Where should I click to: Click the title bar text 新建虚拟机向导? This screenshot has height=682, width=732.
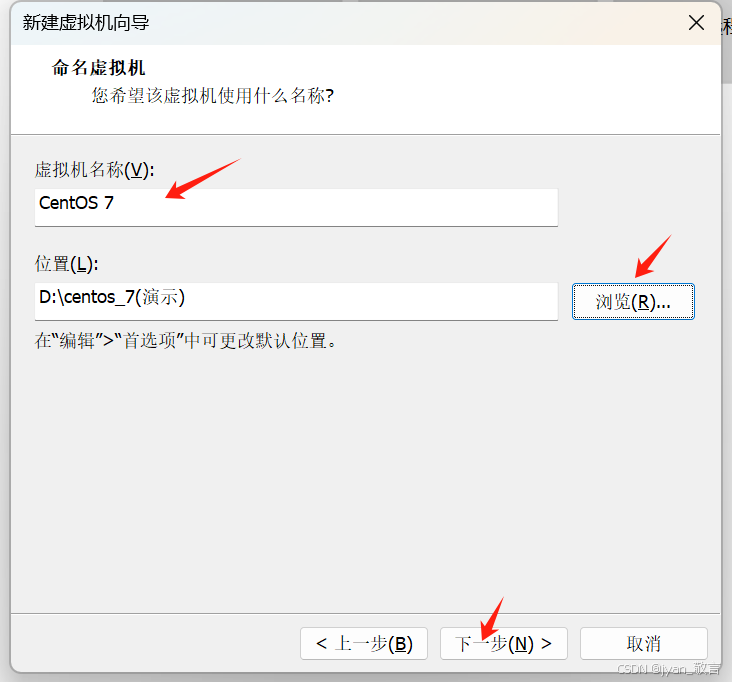[x=86, y=22]
